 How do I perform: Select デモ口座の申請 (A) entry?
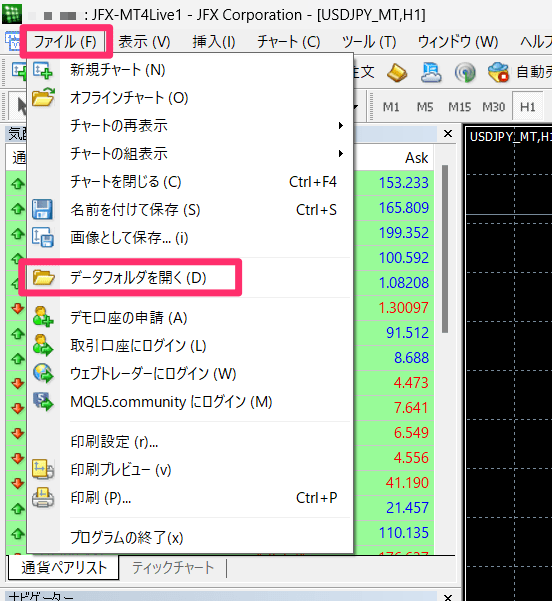point(190,318)
